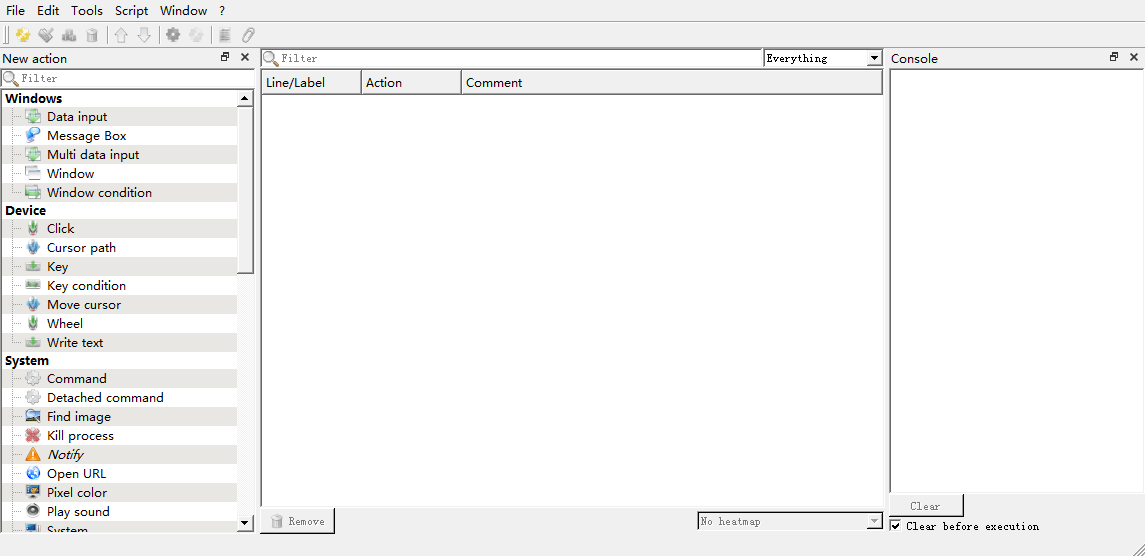Open the Tools menu
Viewport: 1145px width, 556px height.
[87, 11]
